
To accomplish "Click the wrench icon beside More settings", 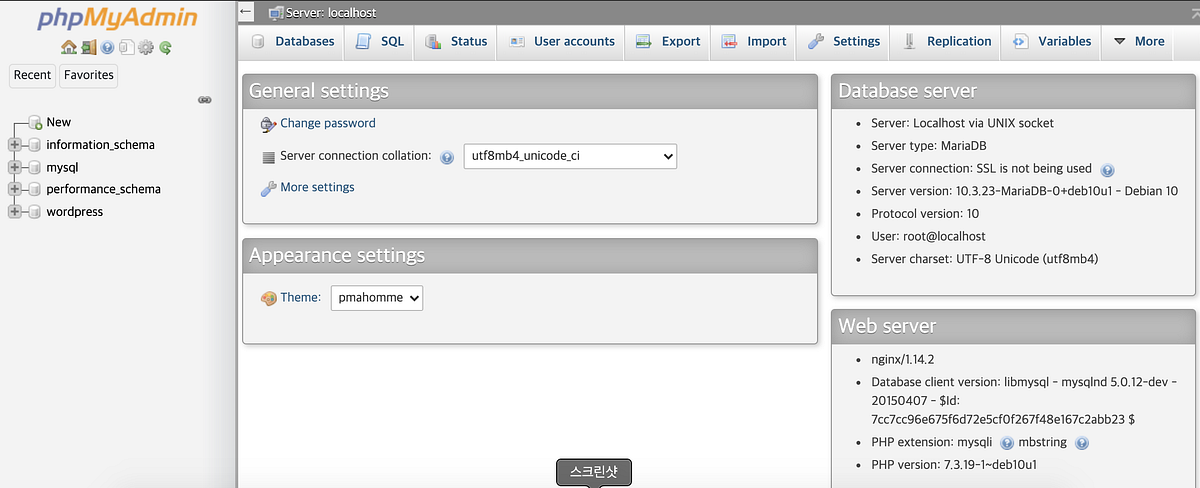I will pyautogui.click(x=268, y=188).
